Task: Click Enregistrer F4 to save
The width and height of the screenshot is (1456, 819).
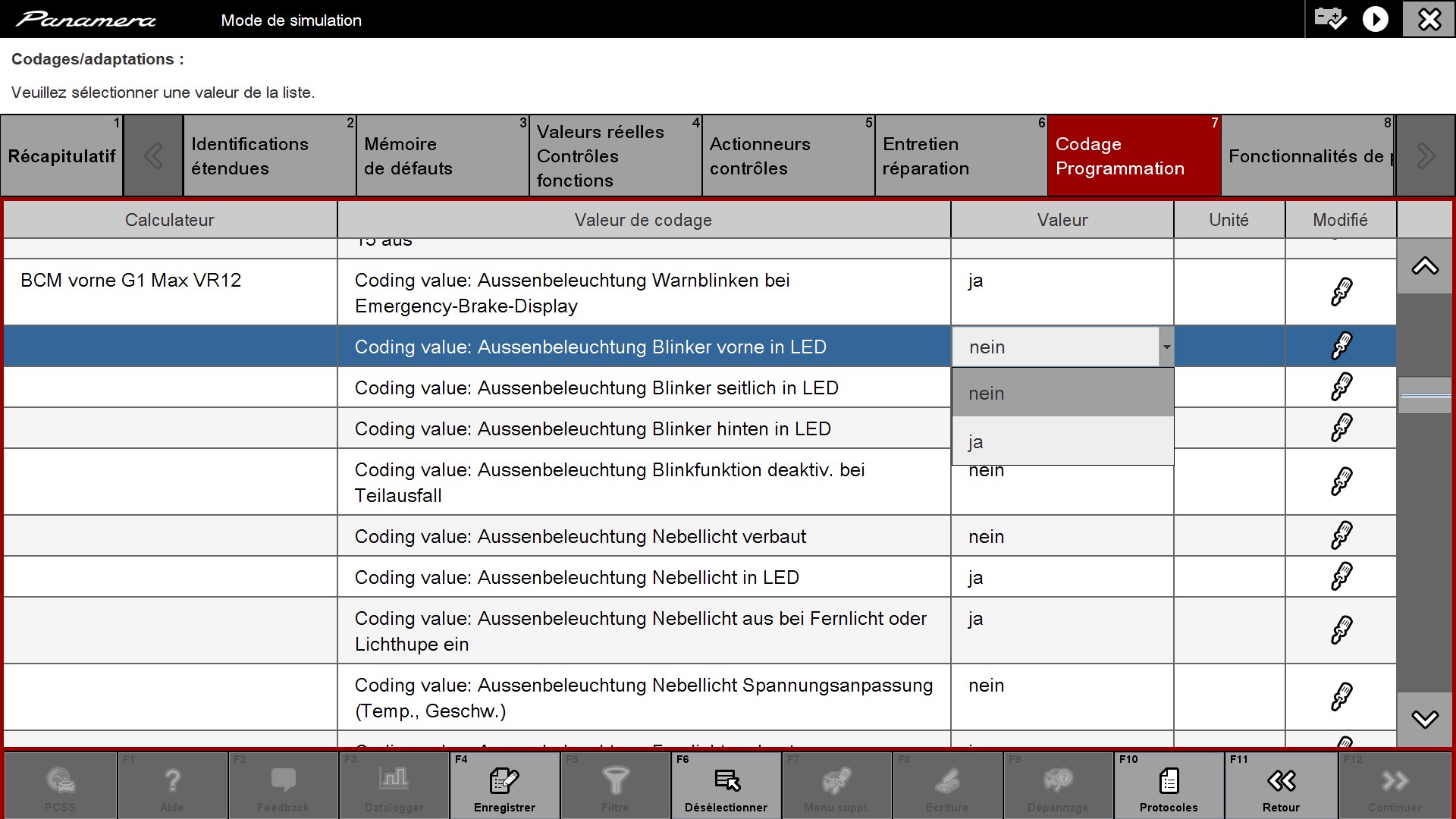Action: point(504,786)
